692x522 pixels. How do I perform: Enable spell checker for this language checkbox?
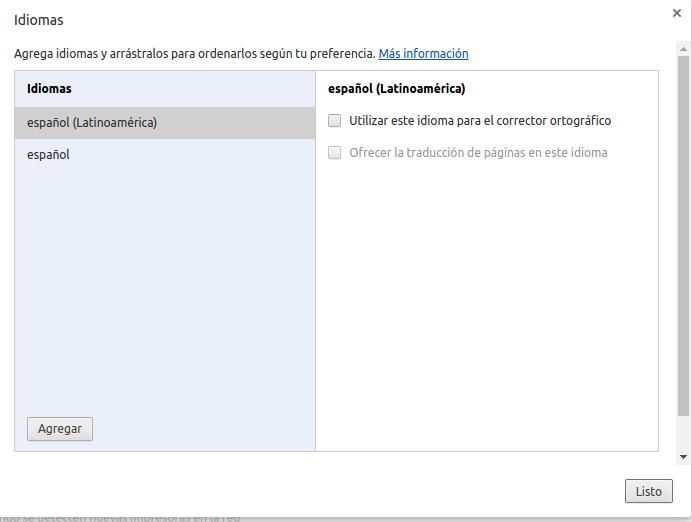335,120
